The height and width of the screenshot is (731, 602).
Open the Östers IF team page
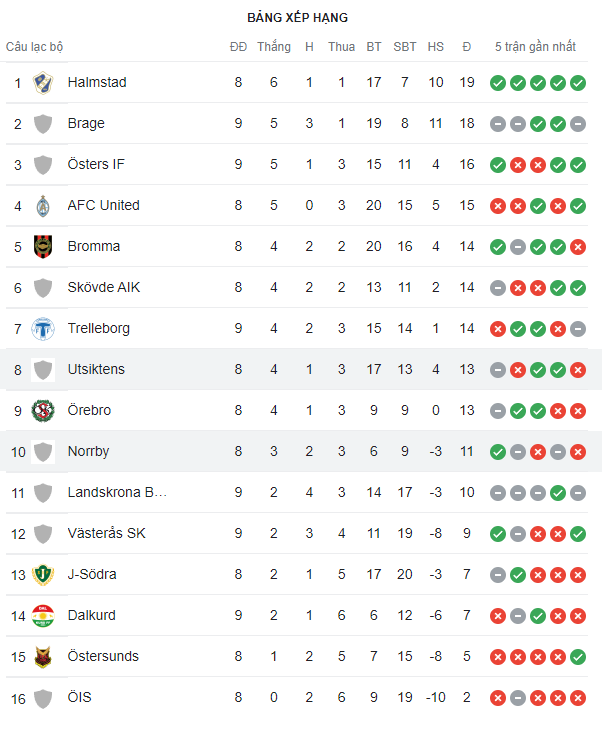click(x=96, y=164)
